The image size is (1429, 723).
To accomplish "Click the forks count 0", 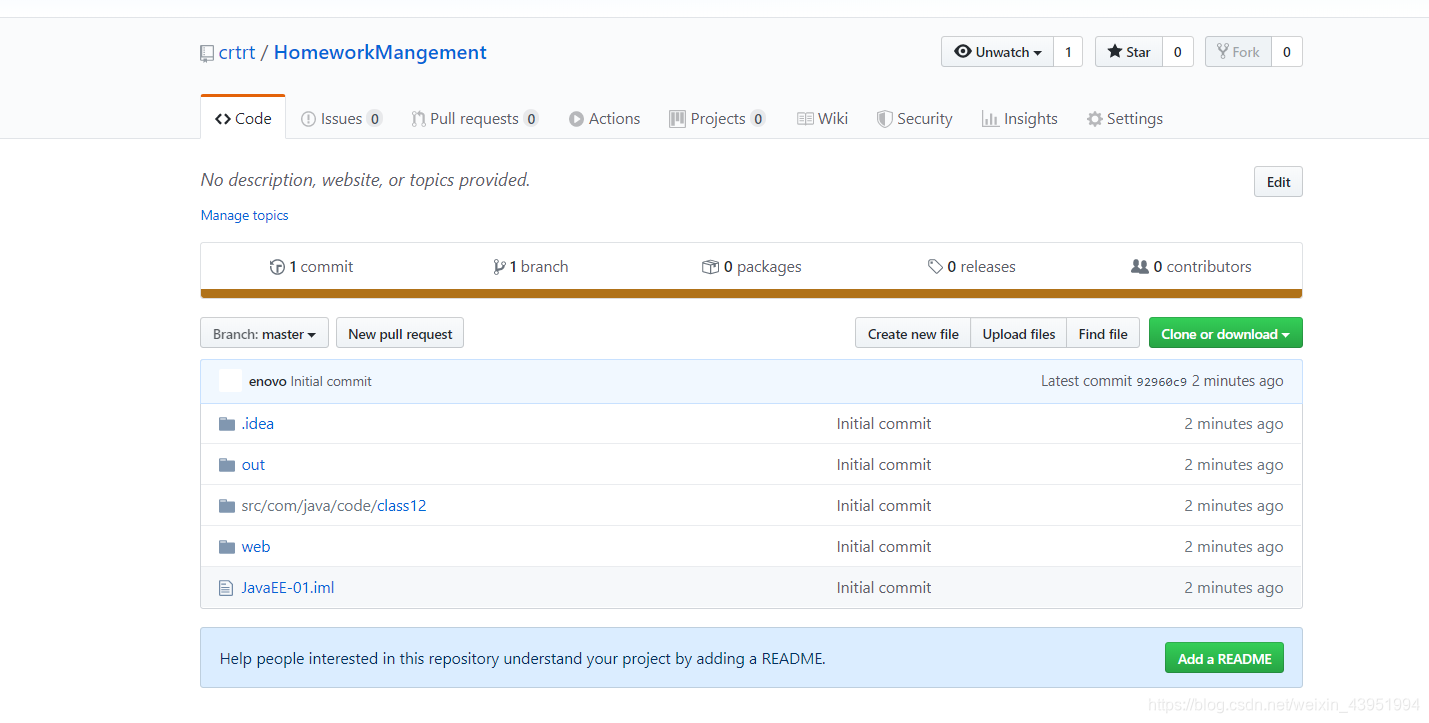I will [1287, 52].
